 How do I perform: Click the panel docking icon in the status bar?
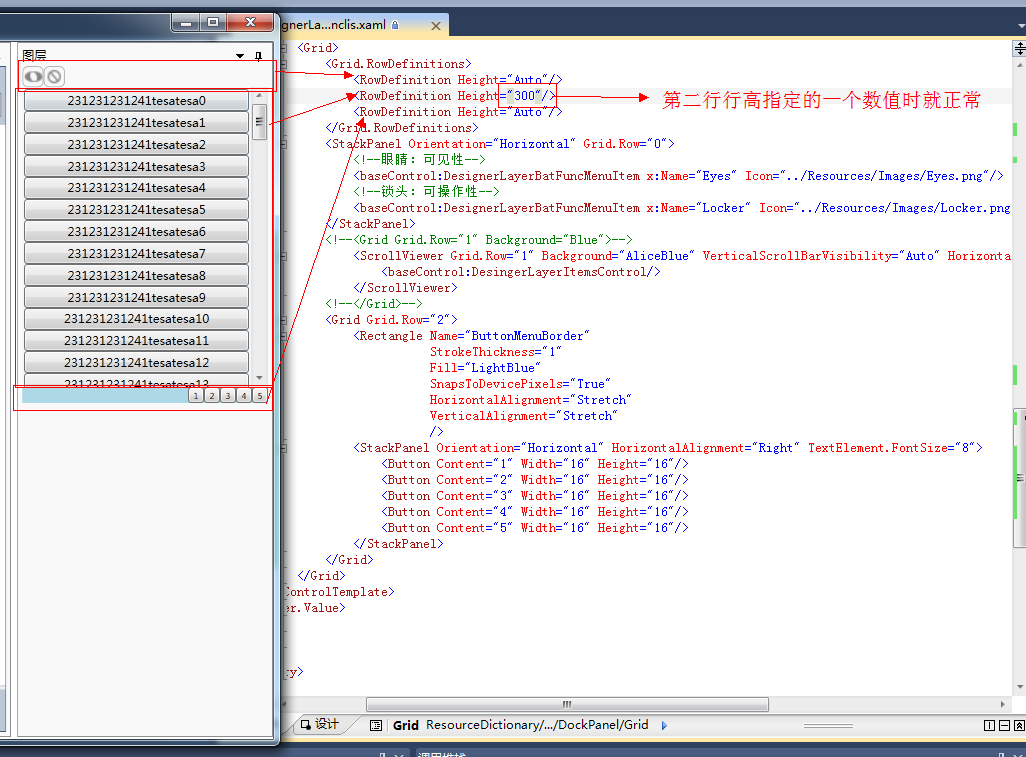coord(385,753)
